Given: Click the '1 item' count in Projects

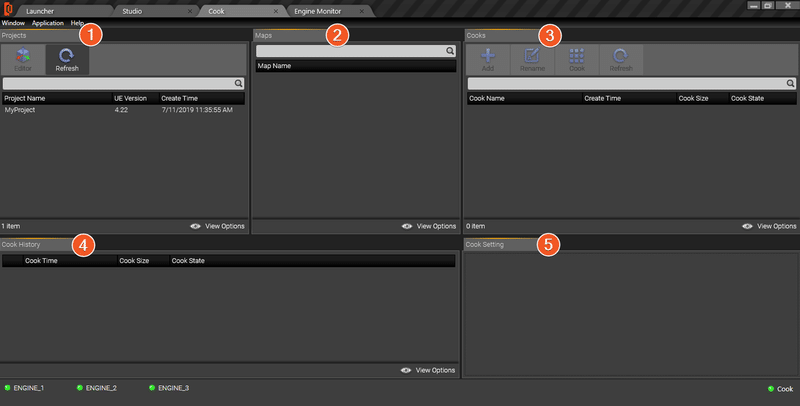Looking at the screenshot, I should [x=11, y=226].
